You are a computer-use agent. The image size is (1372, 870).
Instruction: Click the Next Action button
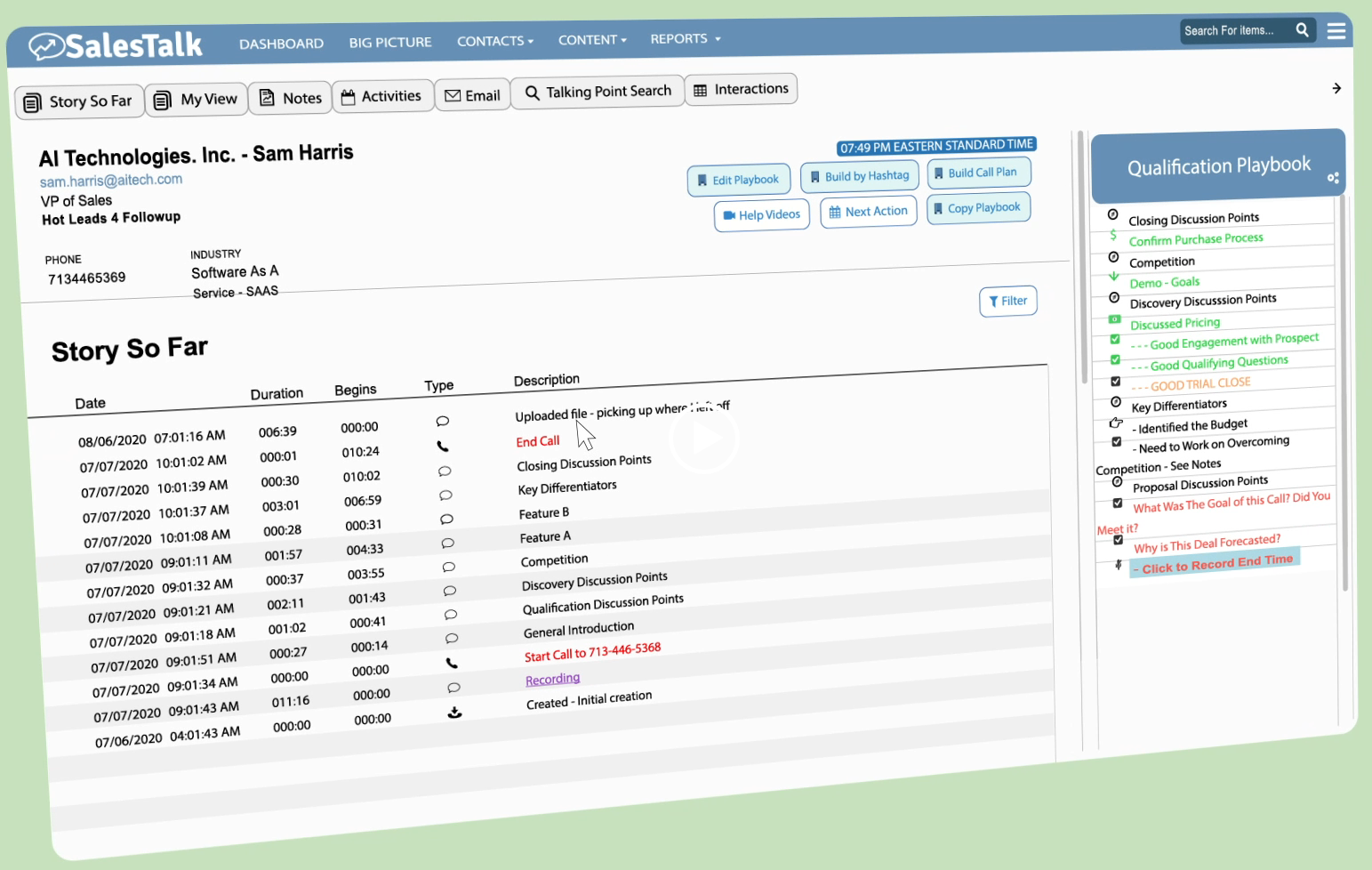pos(868,212)
